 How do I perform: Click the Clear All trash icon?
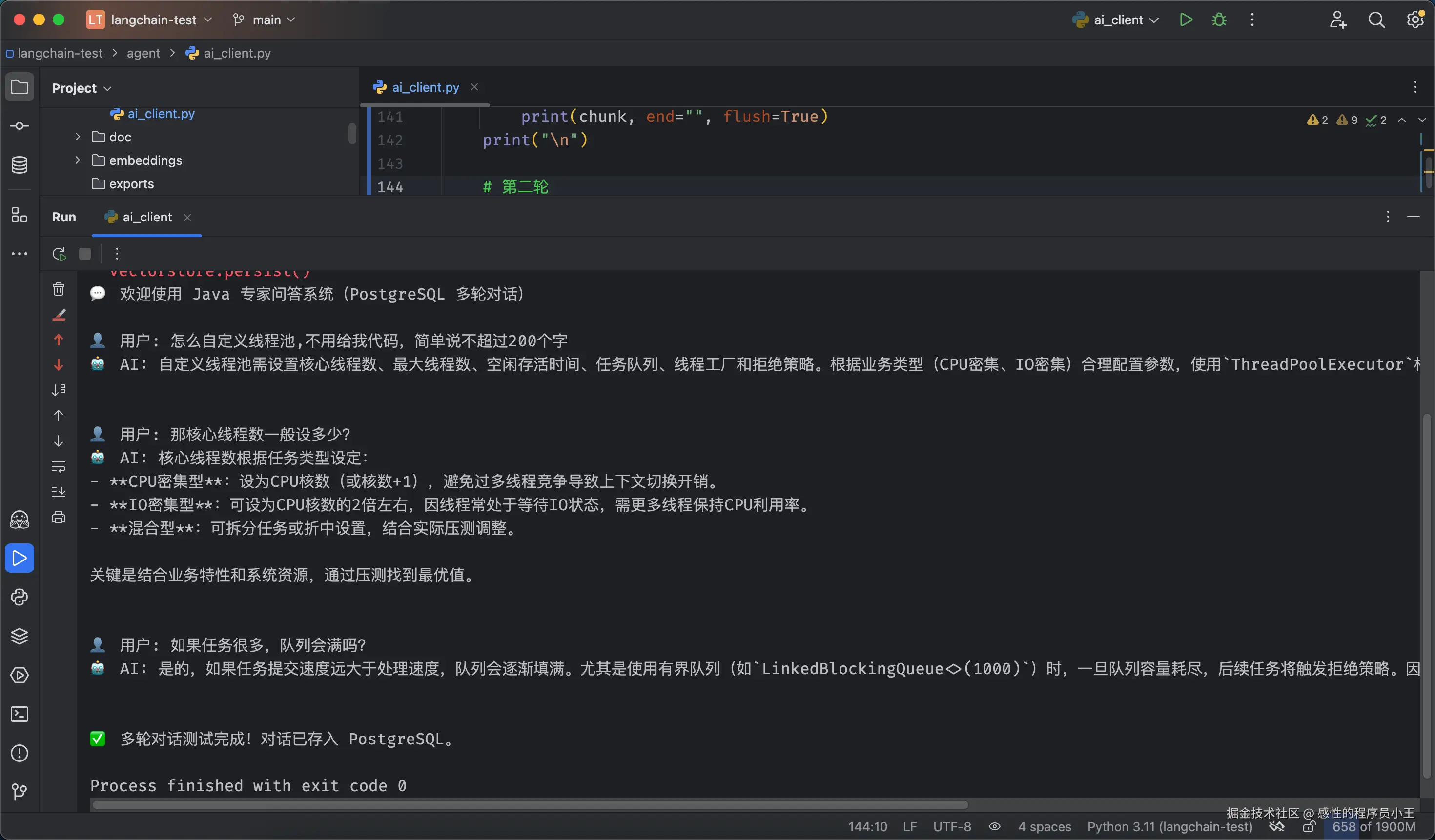(x=59, y=289)
